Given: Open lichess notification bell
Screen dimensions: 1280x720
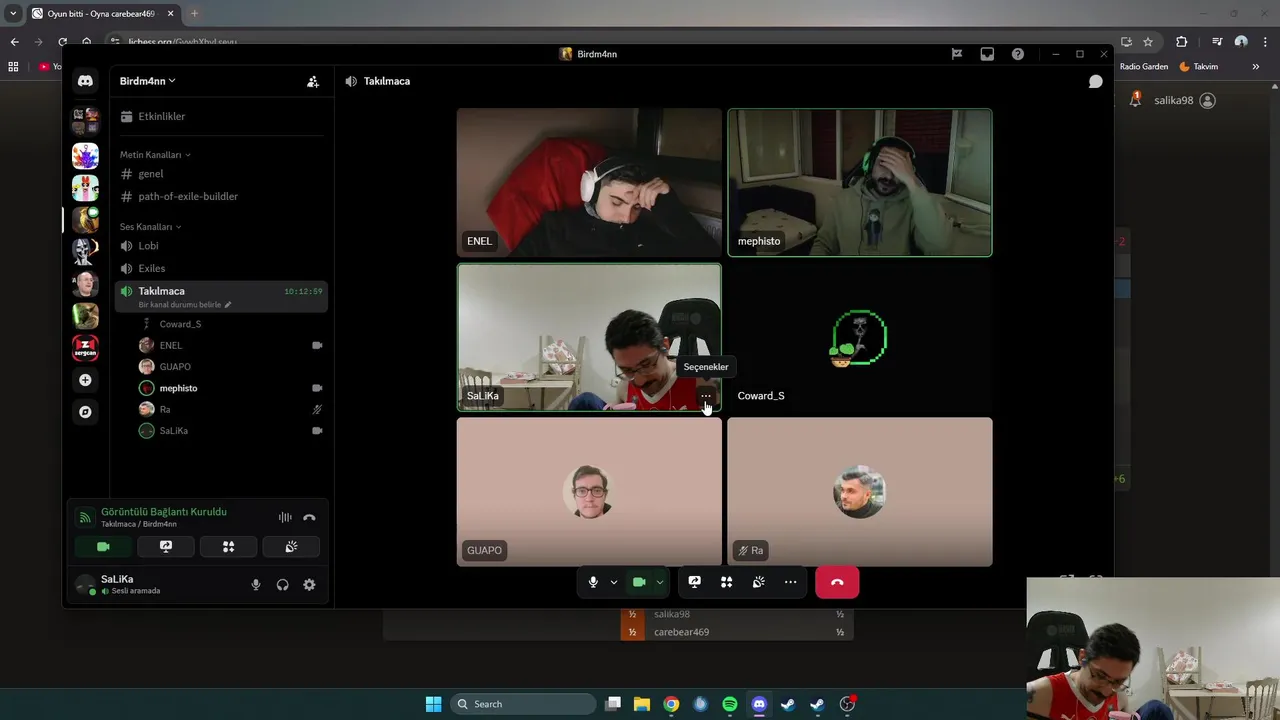Looking at the screenshot, I should [x=1135, y=100].
